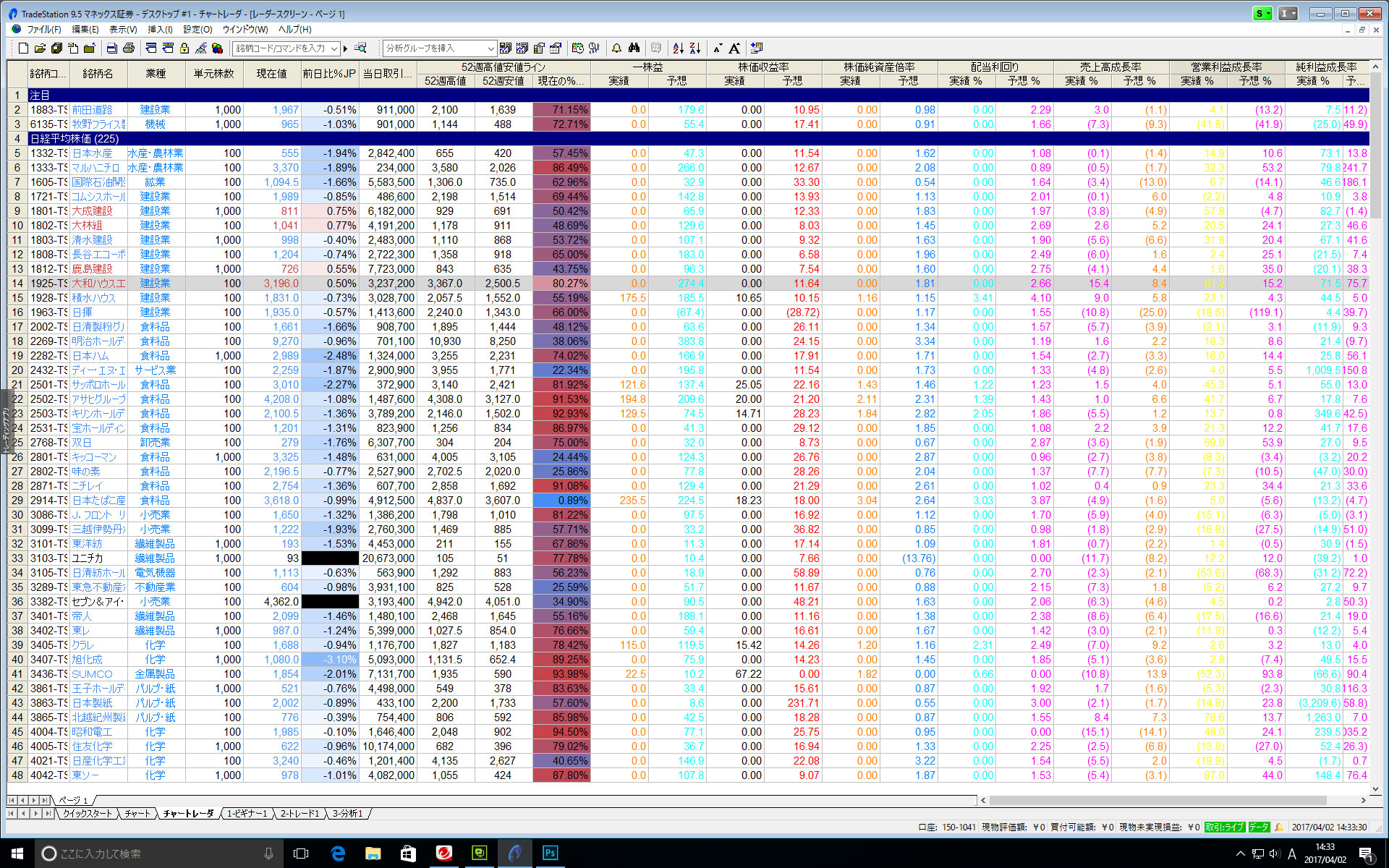This screenshot has width=1389, height=868.
Task: Click the calendar clock toolbar icon
Action: (x=577, y=48)
